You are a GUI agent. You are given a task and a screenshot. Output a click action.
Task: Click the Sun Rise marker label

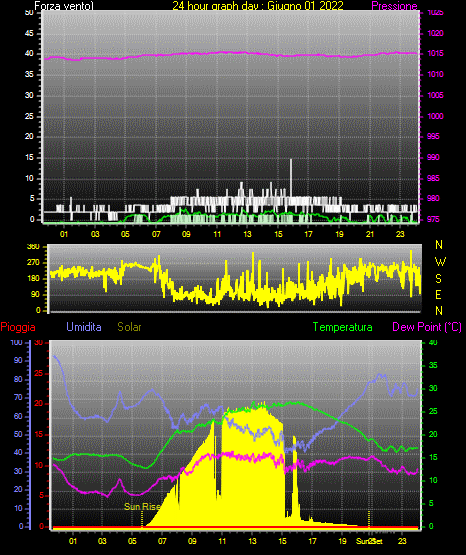click(x=142, y=507)
